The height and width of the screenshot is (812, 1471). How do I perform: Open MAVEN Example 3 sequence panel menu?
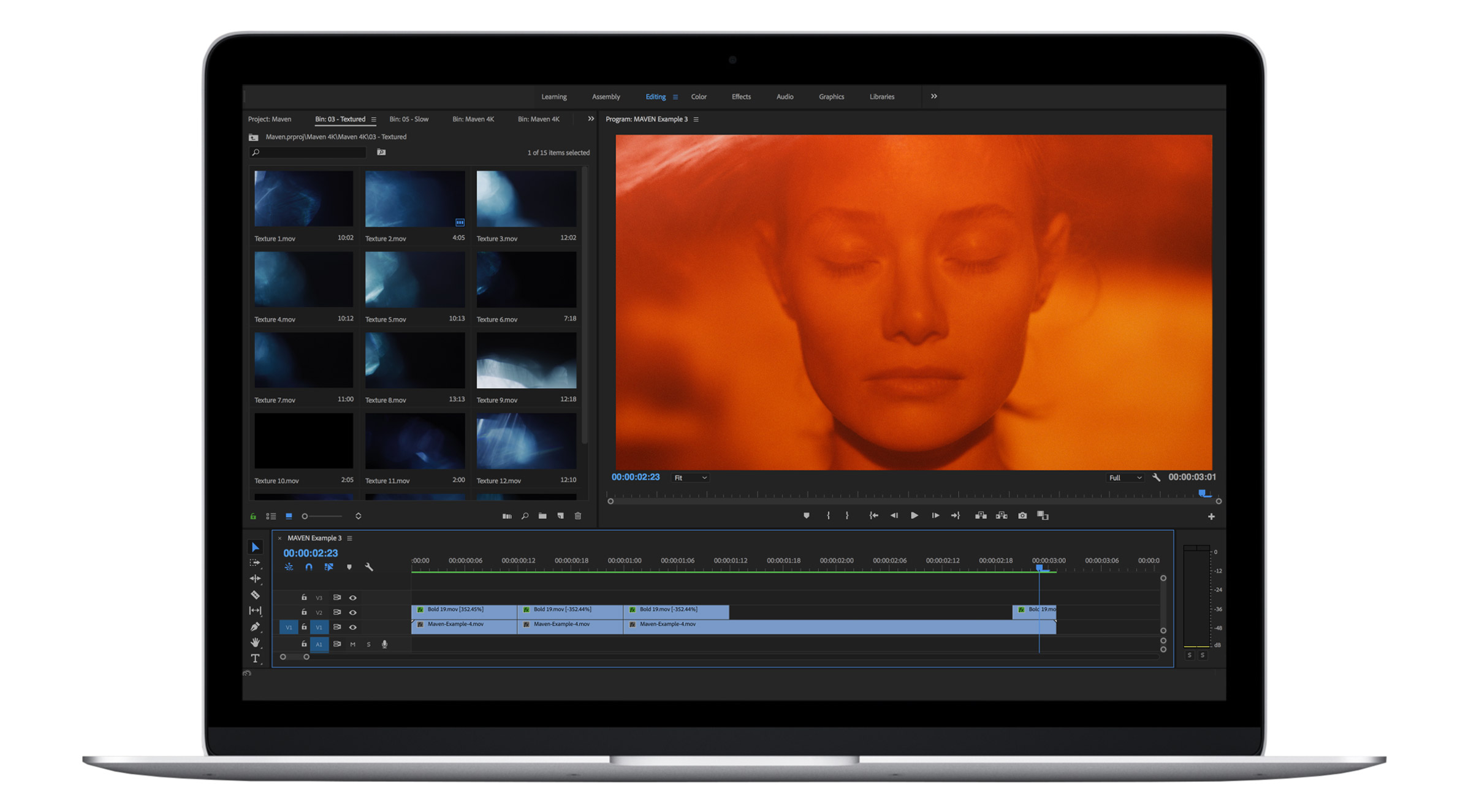350,538
